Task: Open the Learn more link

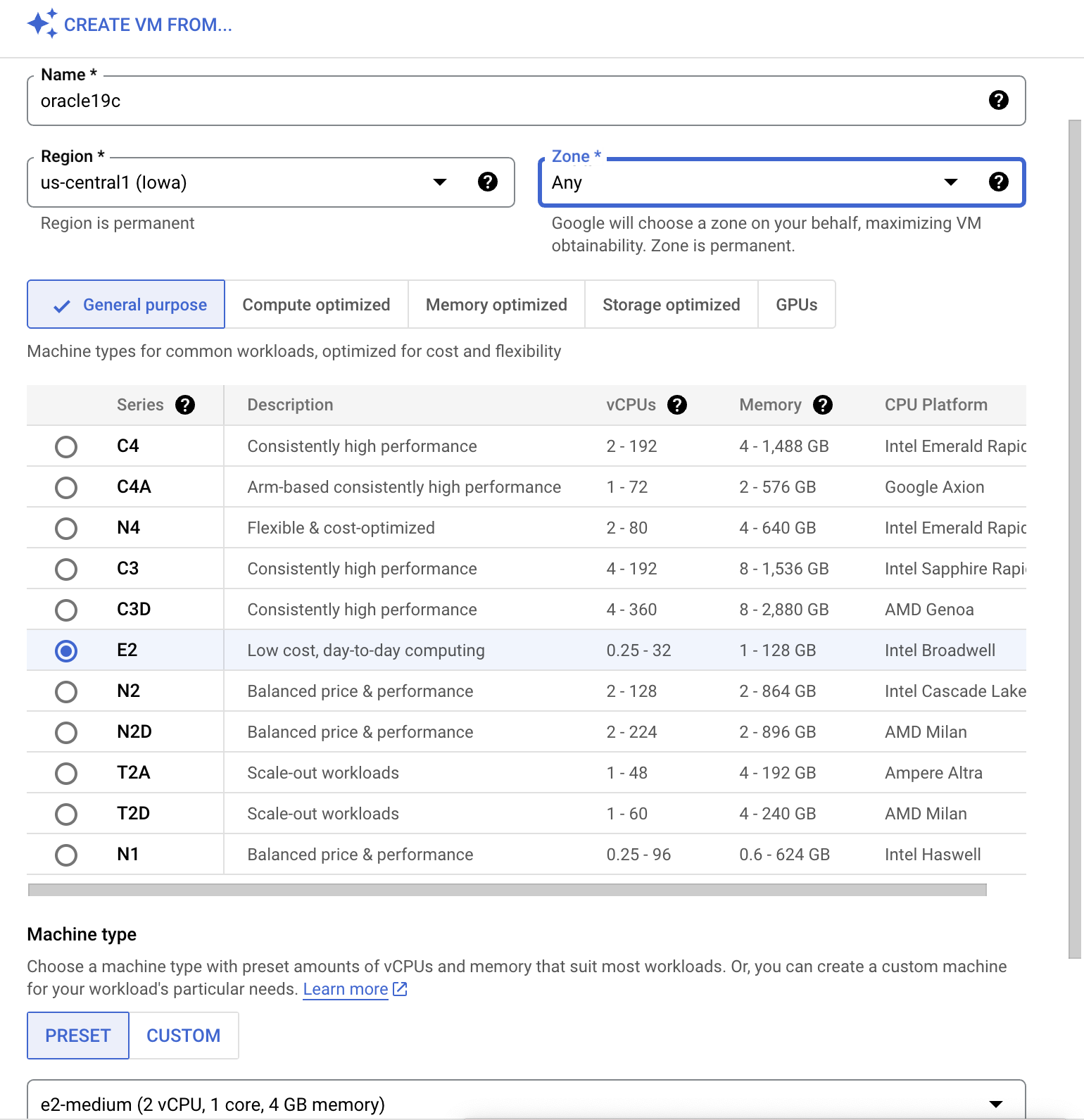Action: click(345, 989)
